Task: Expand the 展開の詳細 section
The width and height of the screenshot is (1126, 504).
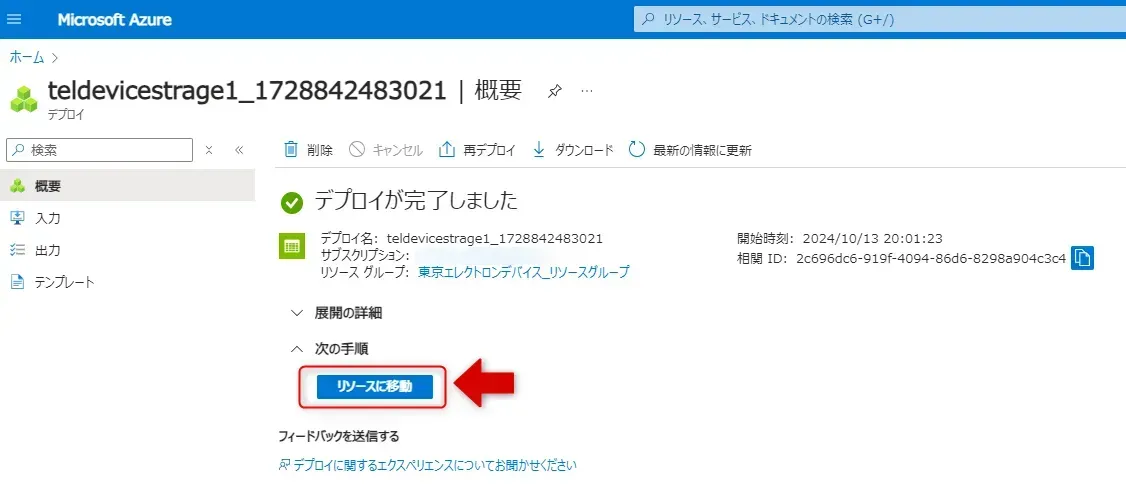Action: click(x=335, y=313)
